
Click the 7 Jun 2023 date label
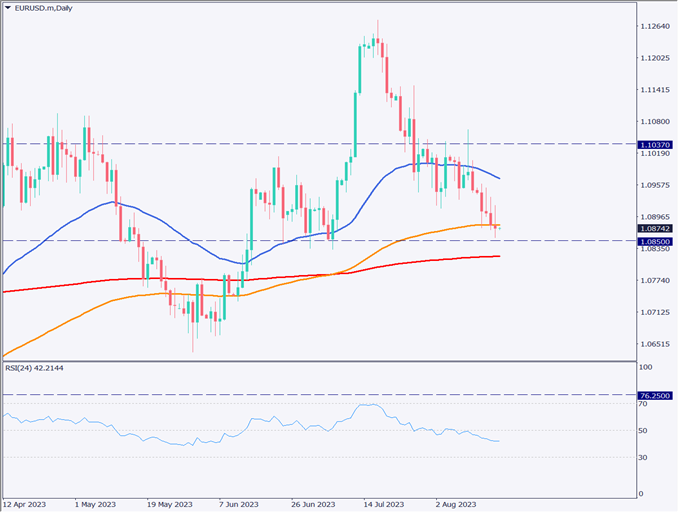pos(240,505)
